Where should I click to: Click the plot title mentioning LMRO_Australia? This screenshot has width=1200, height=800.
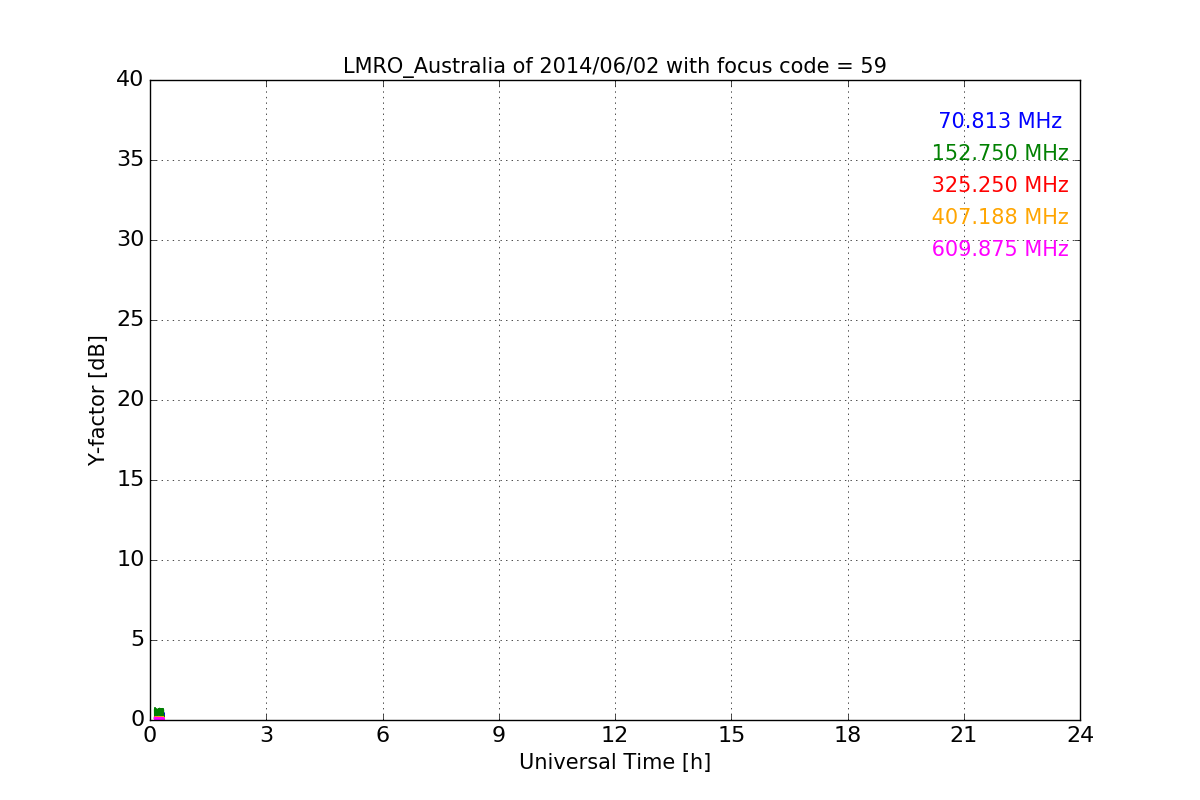tap(614, 66)
